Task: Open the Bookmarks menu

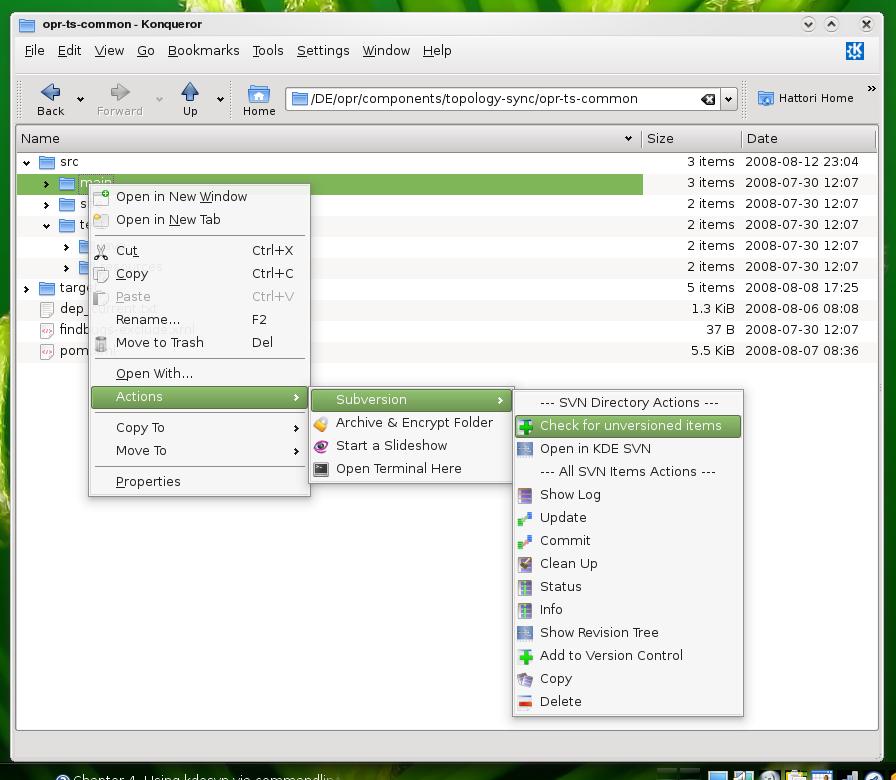Action: 203,51
